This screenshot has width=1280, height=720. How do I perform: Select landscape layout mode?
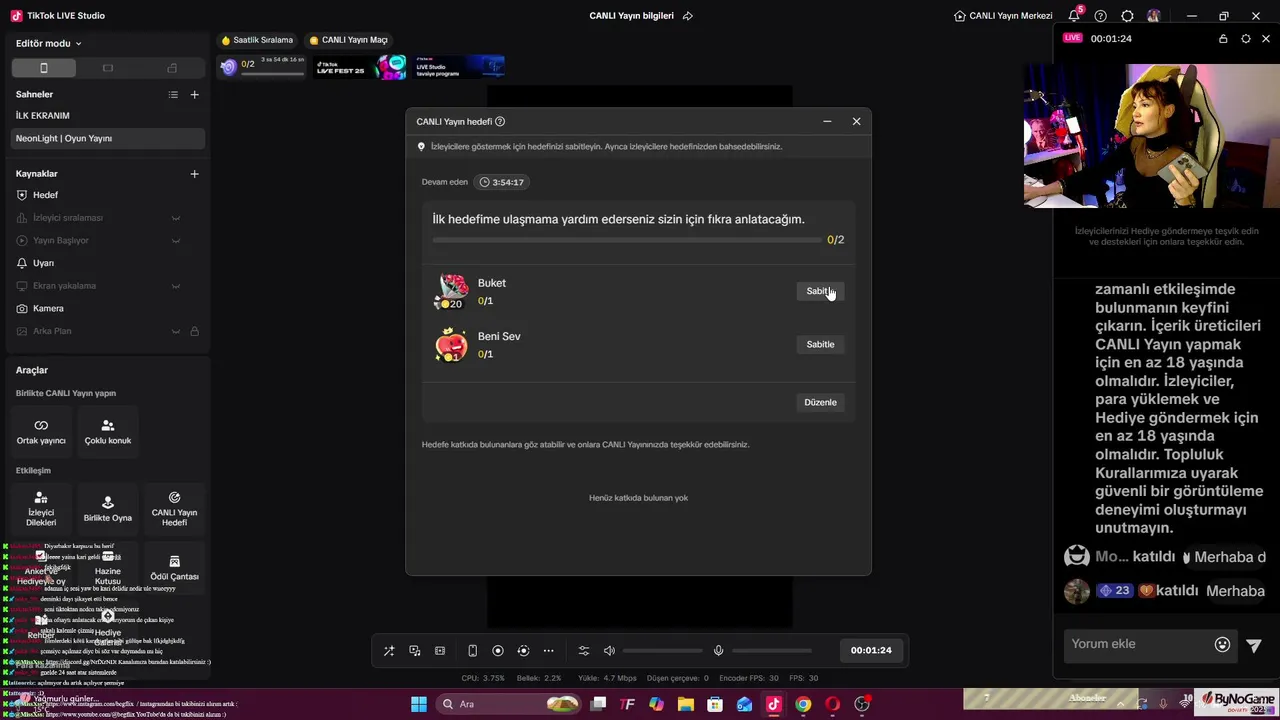(x=108, y=68)
